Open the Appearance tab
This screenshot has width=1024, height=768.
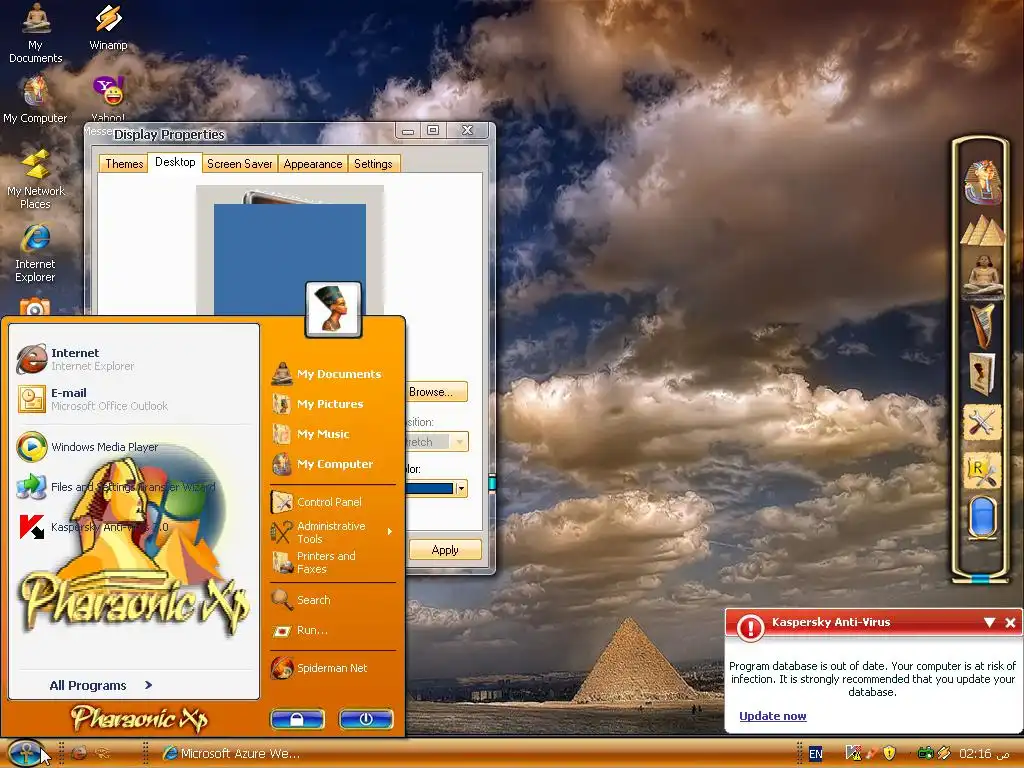click(313, 163)
